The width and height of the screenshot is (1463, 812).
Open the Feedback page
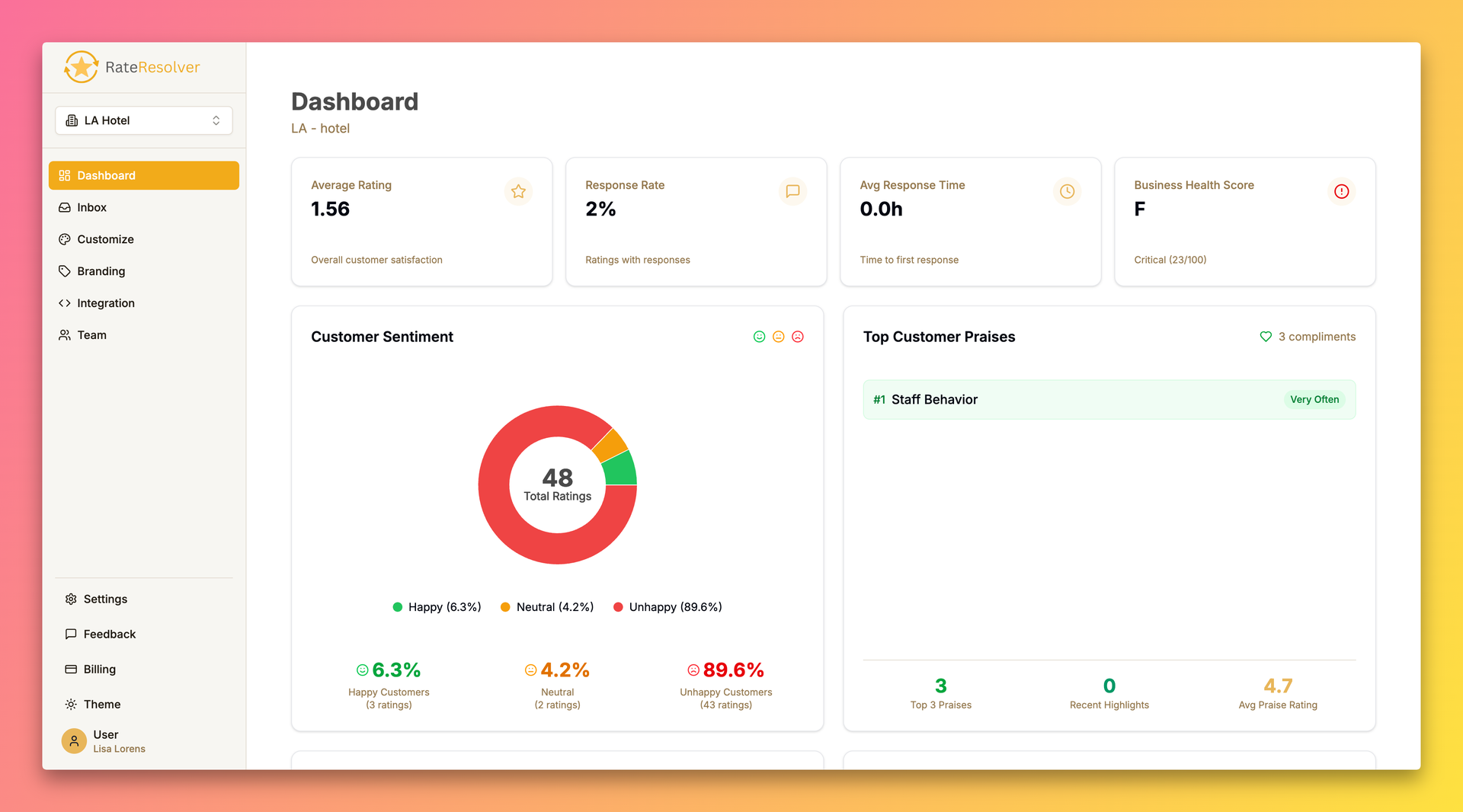pyautogui.click(x=109, y=634)
